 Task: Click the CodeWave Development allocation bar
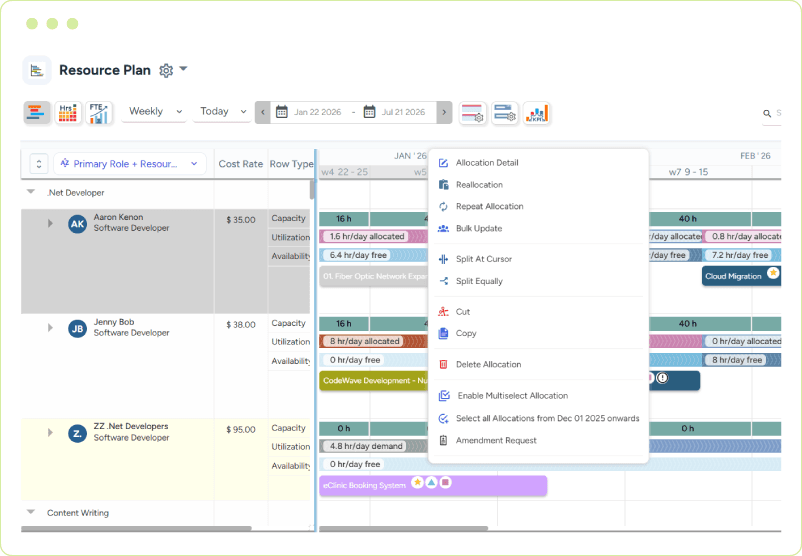click(374, 381)
